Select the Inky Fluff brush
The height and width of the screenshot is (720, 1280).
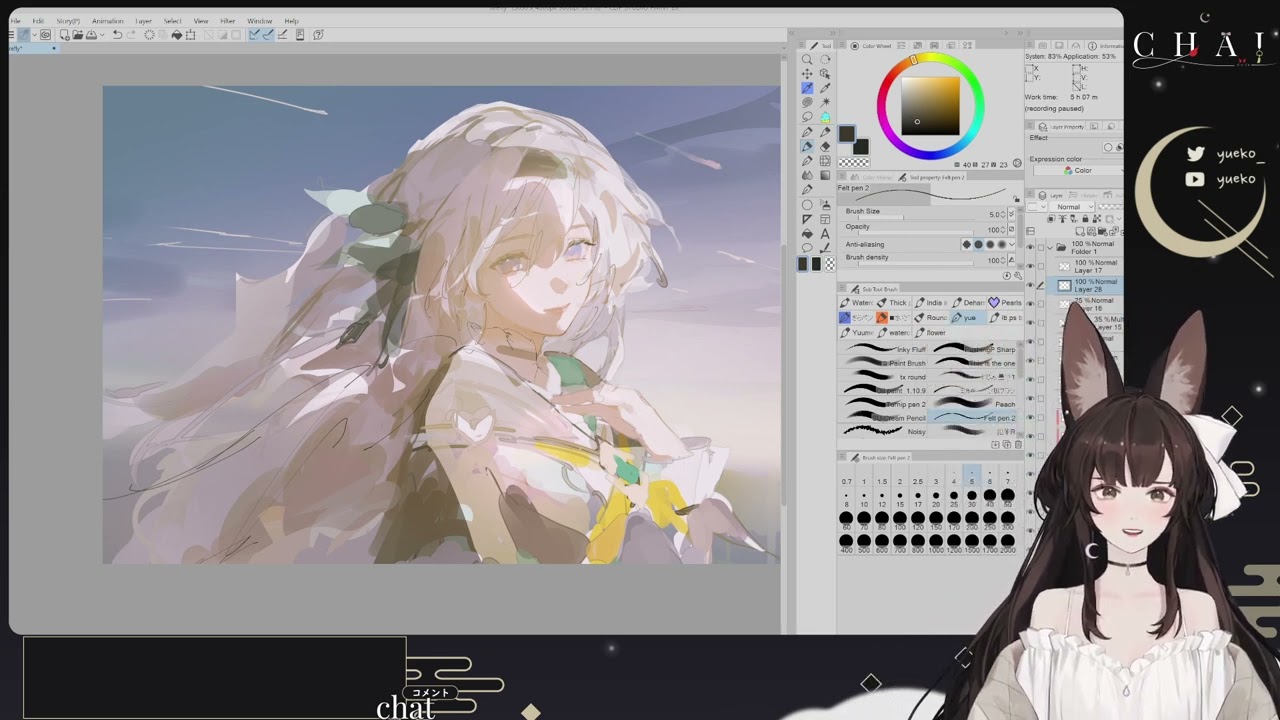(x=882, y=349)
